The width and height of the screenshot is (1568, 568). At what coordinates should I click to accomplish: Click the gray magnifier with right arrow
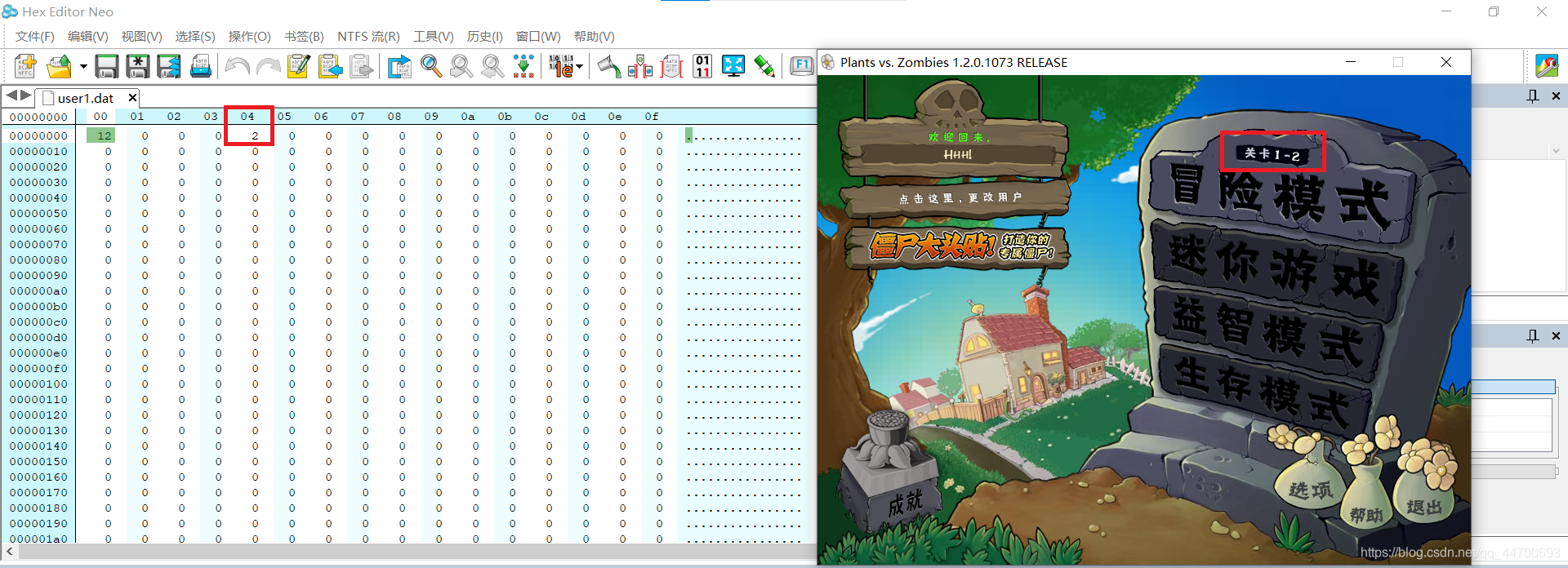(x=492, y=66)
